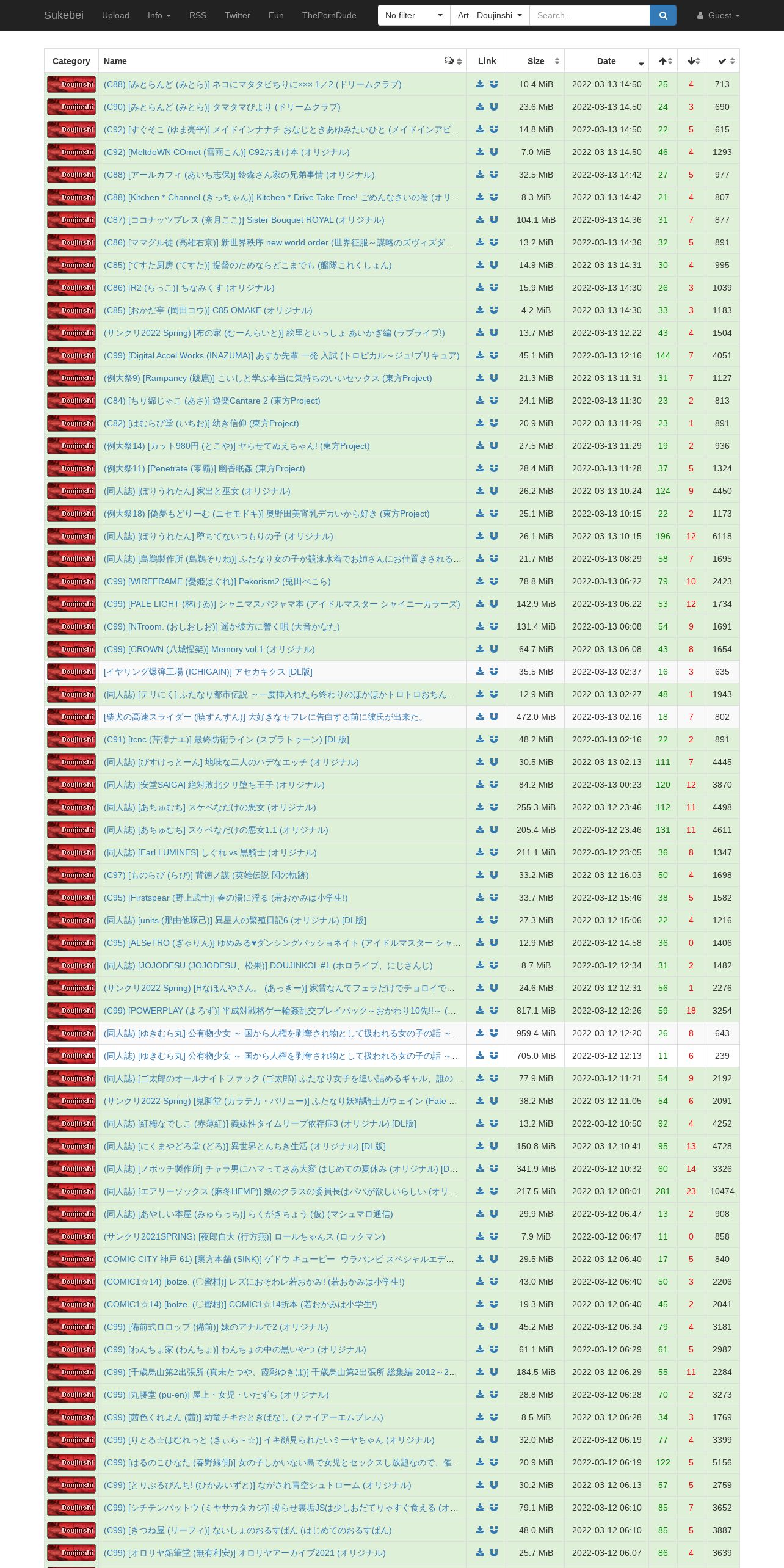Open the DOUJINKOL #1 torrent entry
The image size is (784, 1568).
click(x=268, y=965)
